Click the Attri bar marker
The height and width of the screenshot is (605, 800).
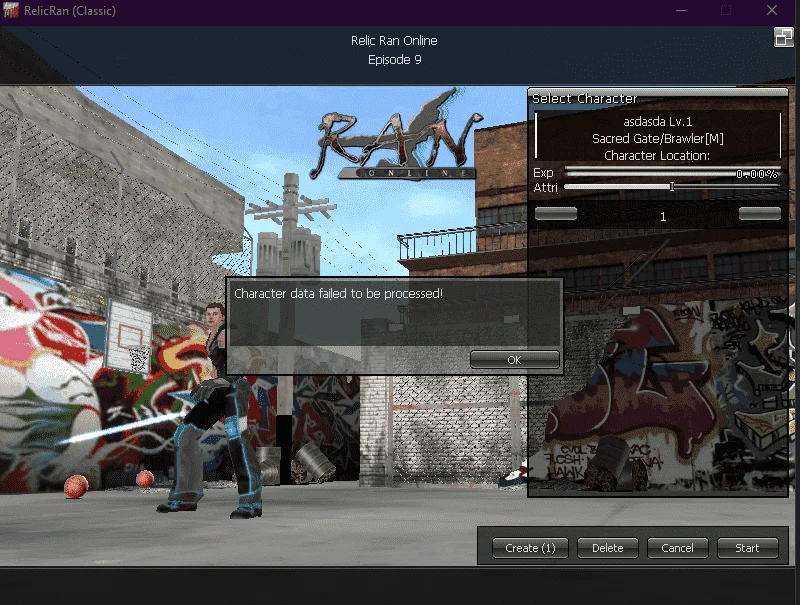coord(672,187)
